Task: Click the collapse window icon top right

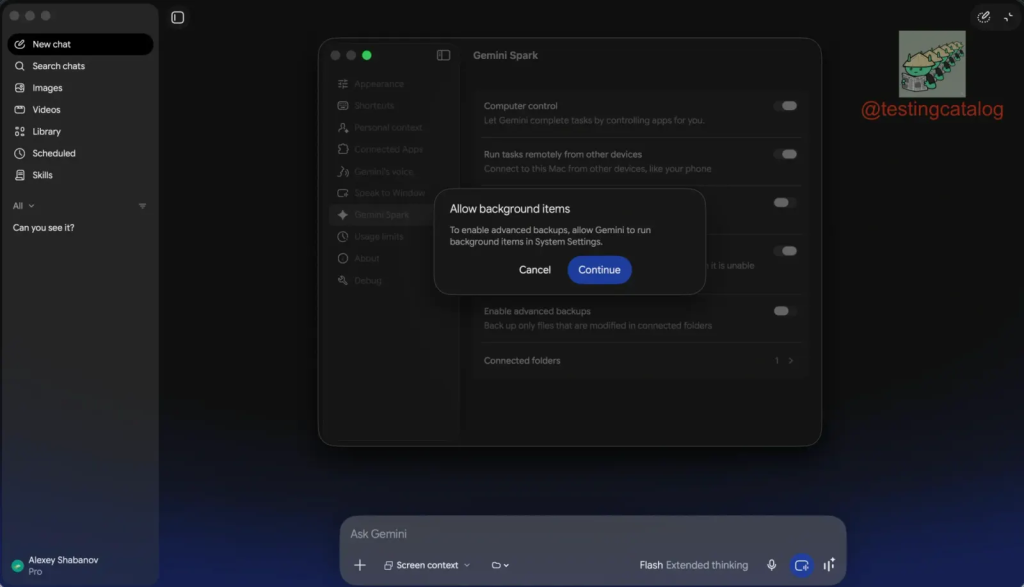Action: point(1008,17)
